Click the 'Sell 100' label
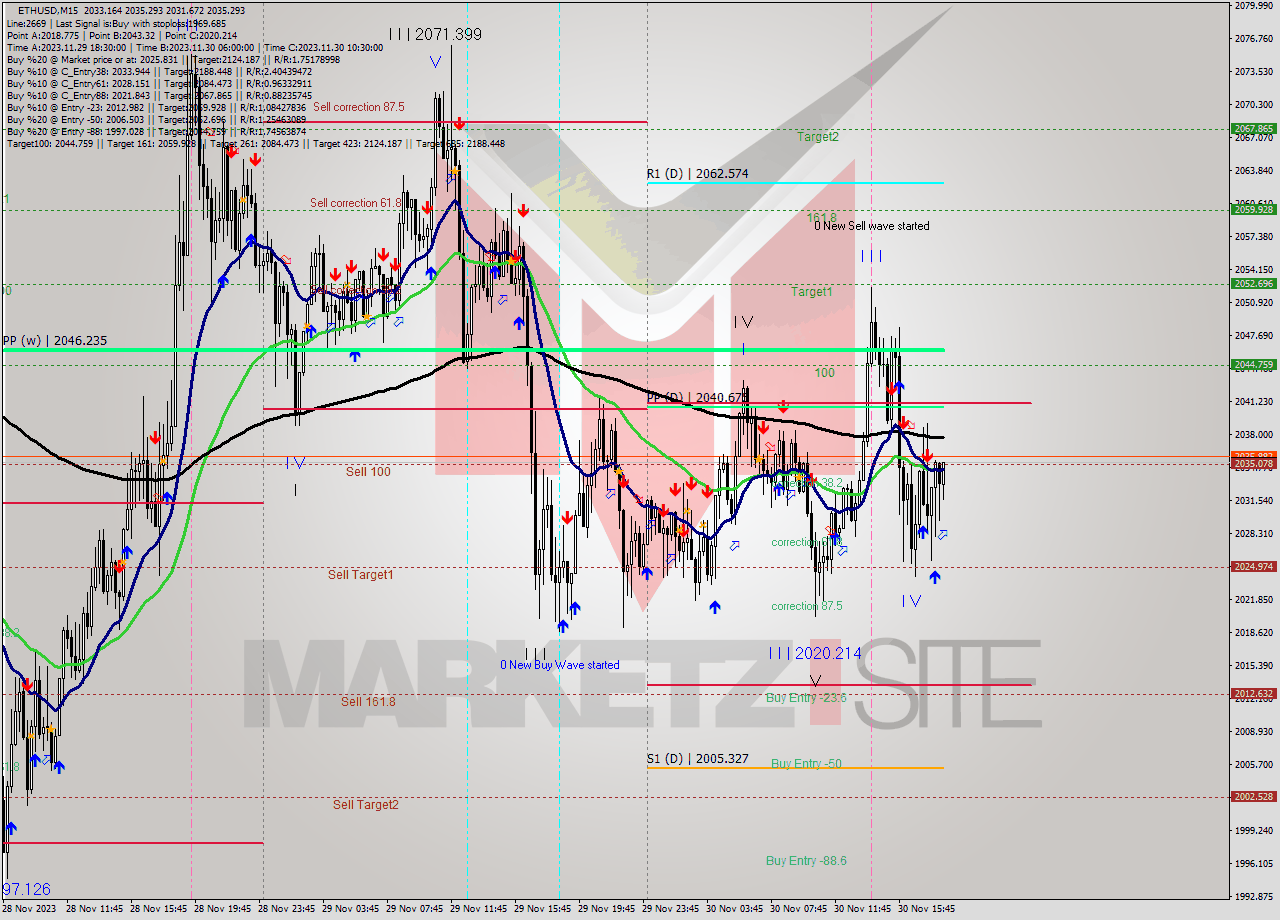The width and height of the screenshot is (1280, 920). pyautogui.click(x=368, y=471)
